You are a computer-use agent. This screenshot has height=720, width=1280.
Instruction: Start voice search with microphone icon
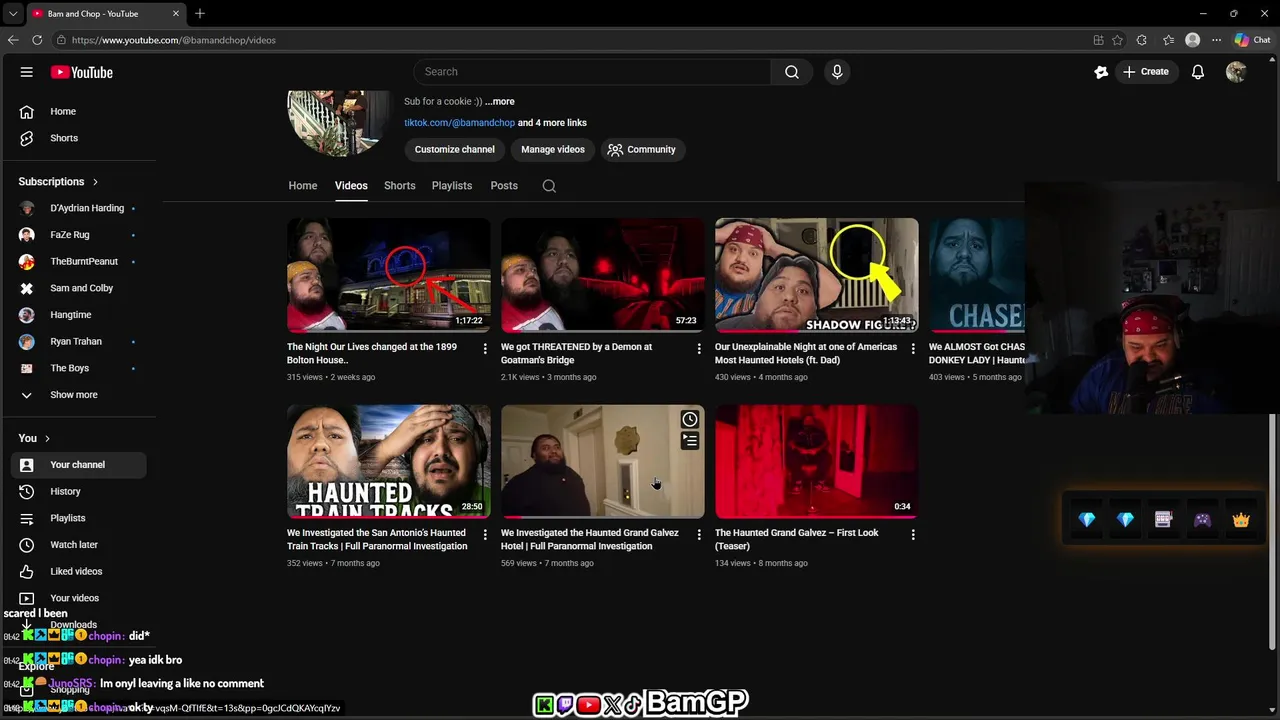tap(837, 72)
